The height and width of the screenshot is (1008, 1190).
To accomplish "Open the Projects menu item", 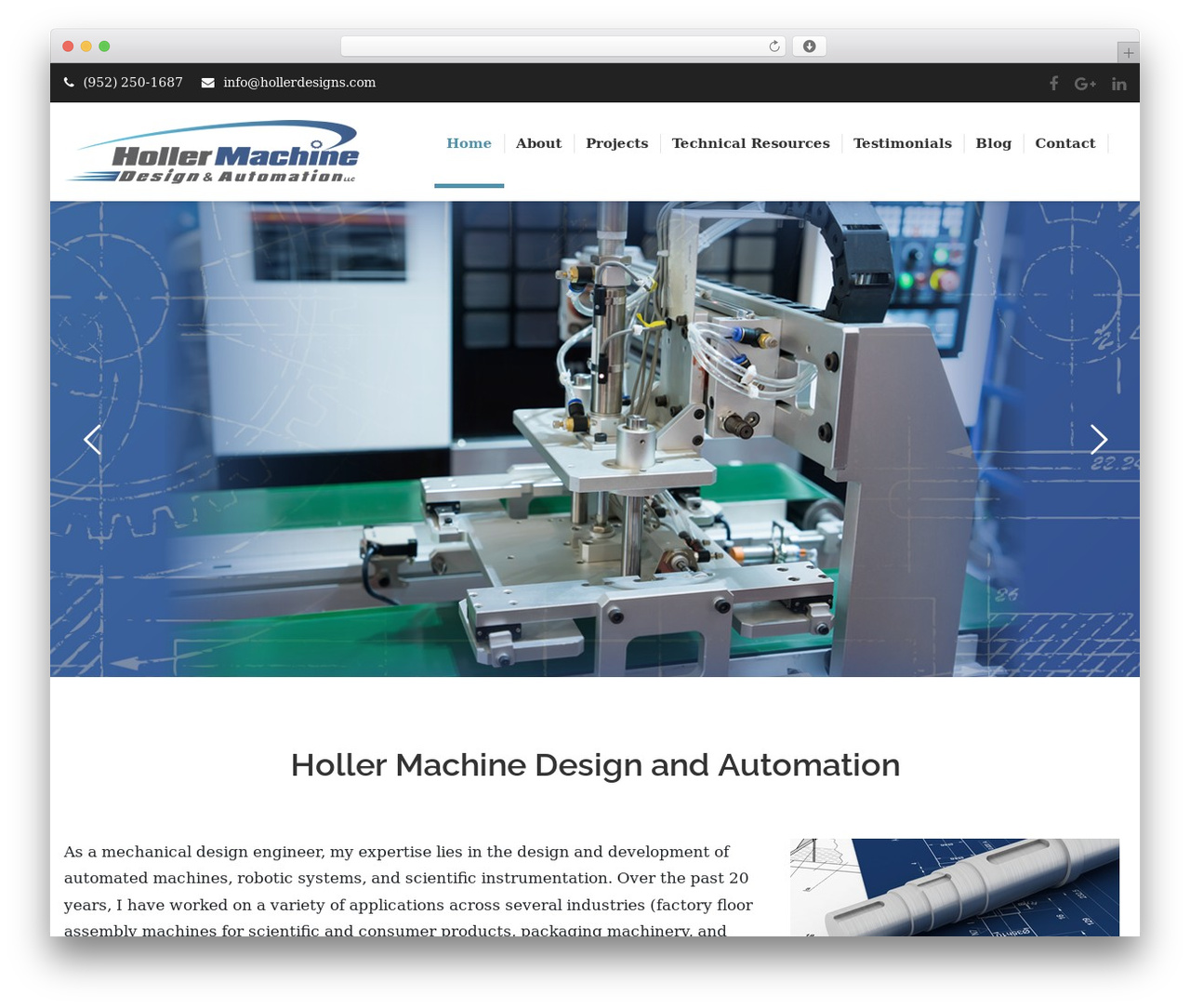I will click(x=616, y=143).
